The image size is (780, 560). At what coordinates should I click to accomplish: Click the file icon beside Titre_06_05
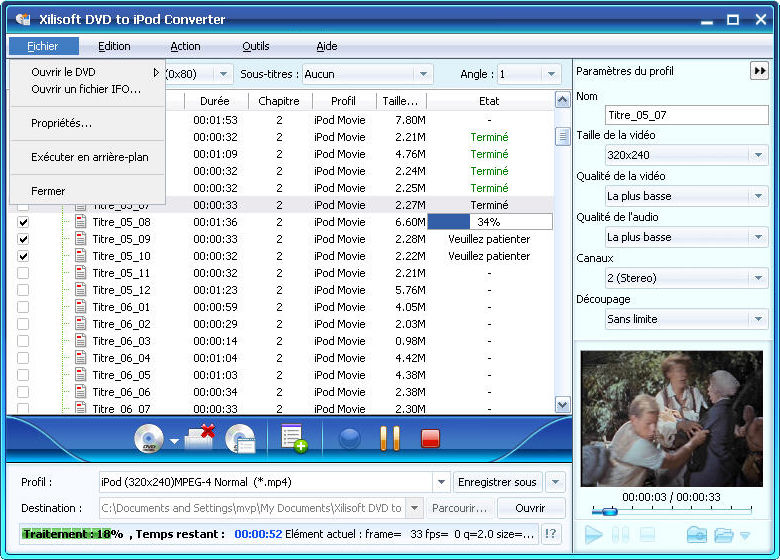(80, 374)
